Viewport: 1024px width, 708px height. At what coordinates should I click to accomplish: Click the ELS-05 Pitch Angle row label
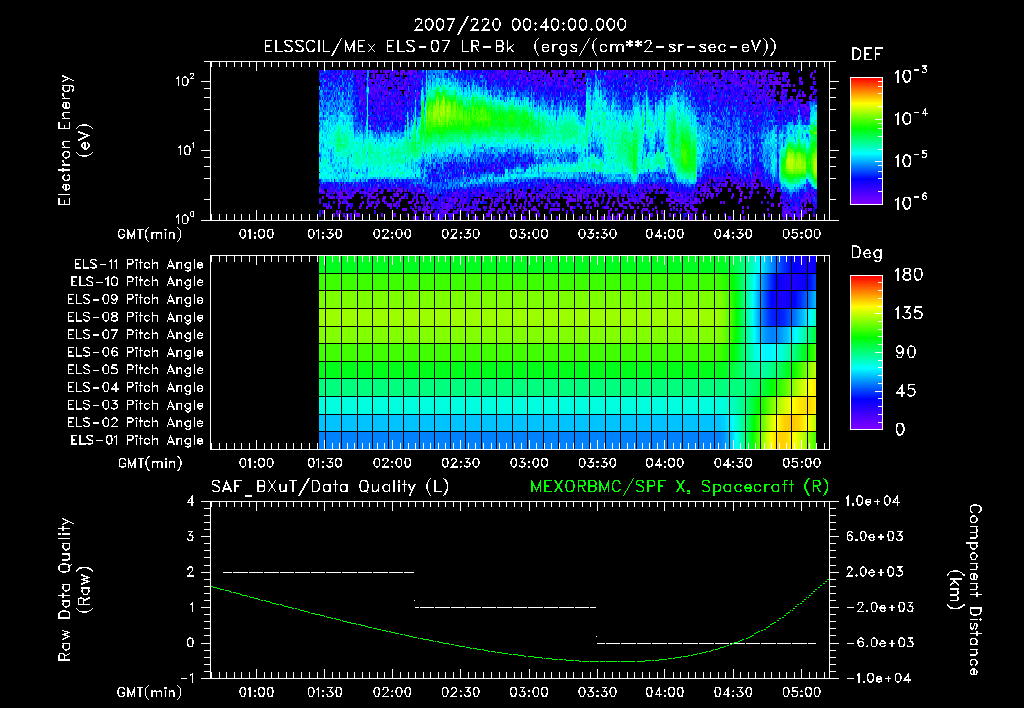(x=135, y=370)
